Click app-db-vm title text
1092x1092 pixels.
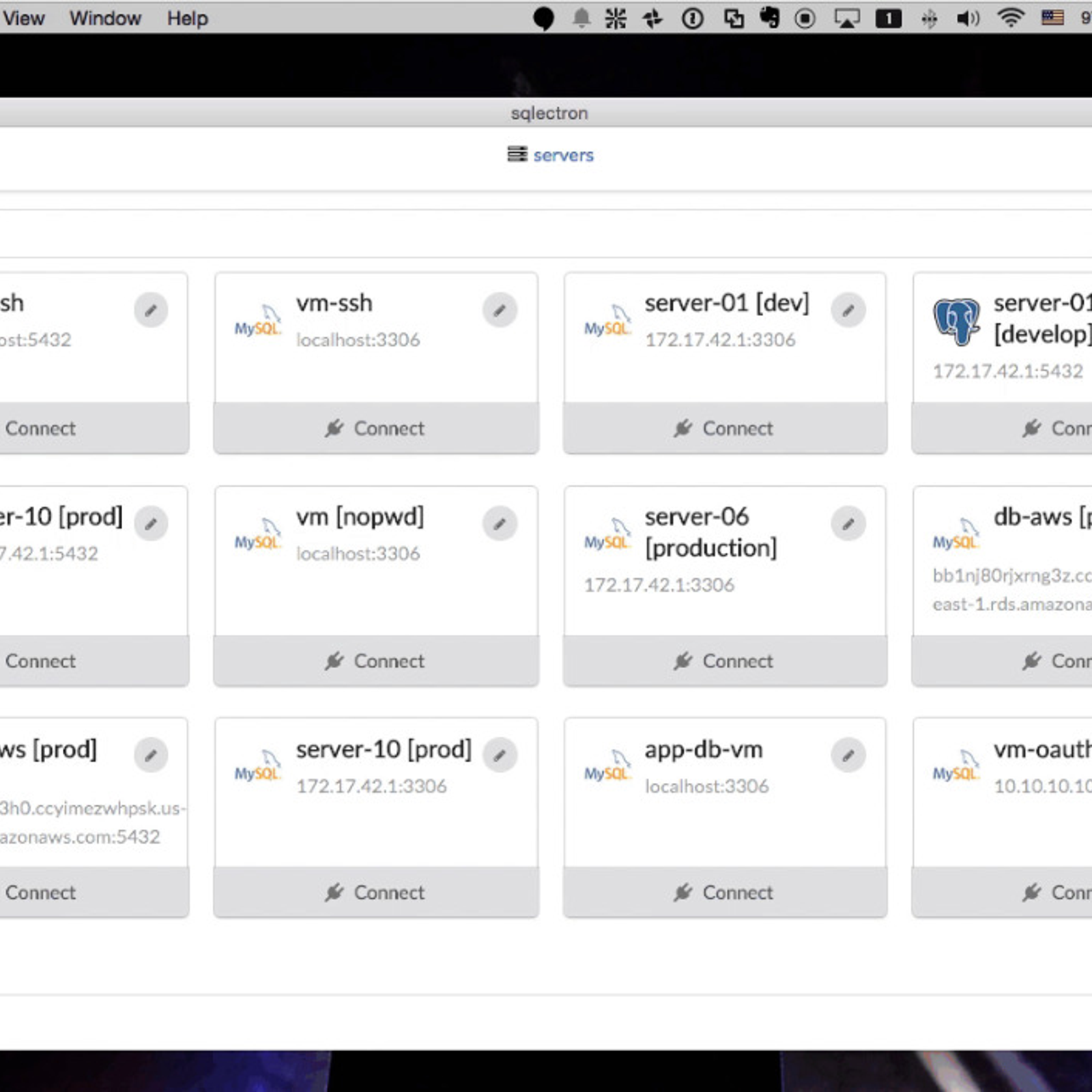pyautogui.click(x=704, y=750)
